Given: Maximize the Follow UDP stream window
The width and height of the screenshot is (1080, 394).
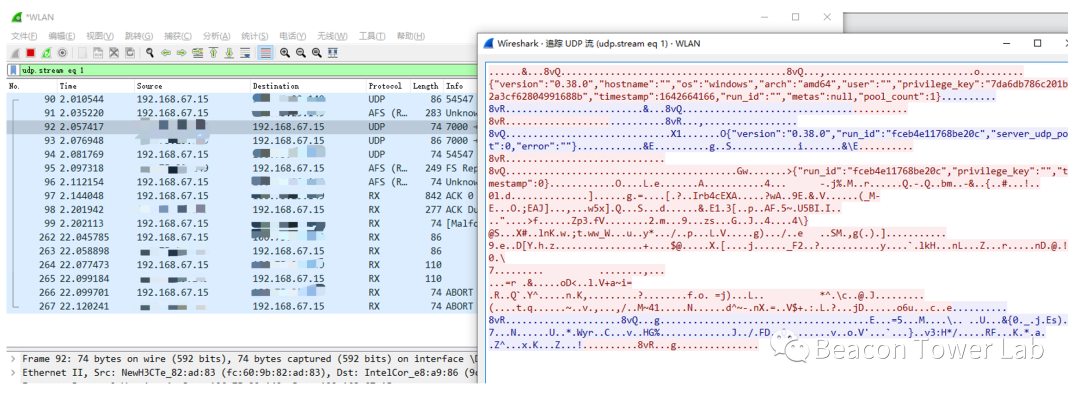Looking at the screenshot, I should pos(1037,43).
